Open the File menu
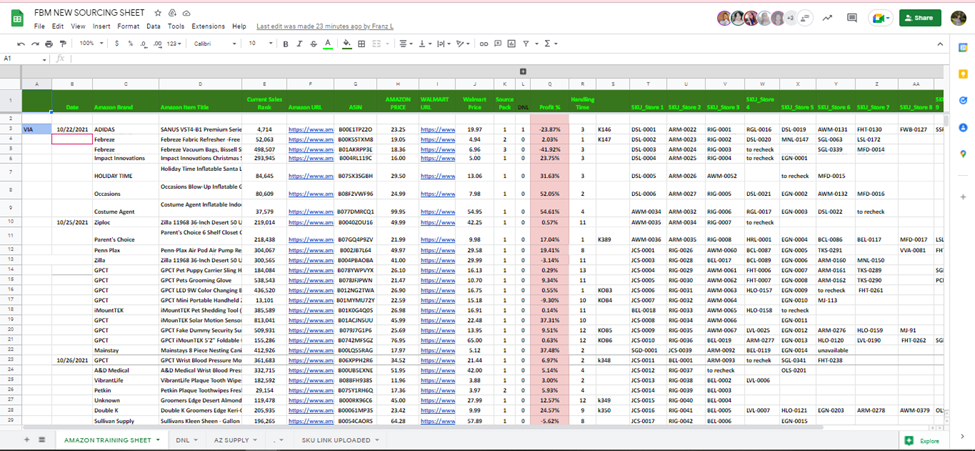The height and width of the screenshot is (451, 975). [39, 27]
